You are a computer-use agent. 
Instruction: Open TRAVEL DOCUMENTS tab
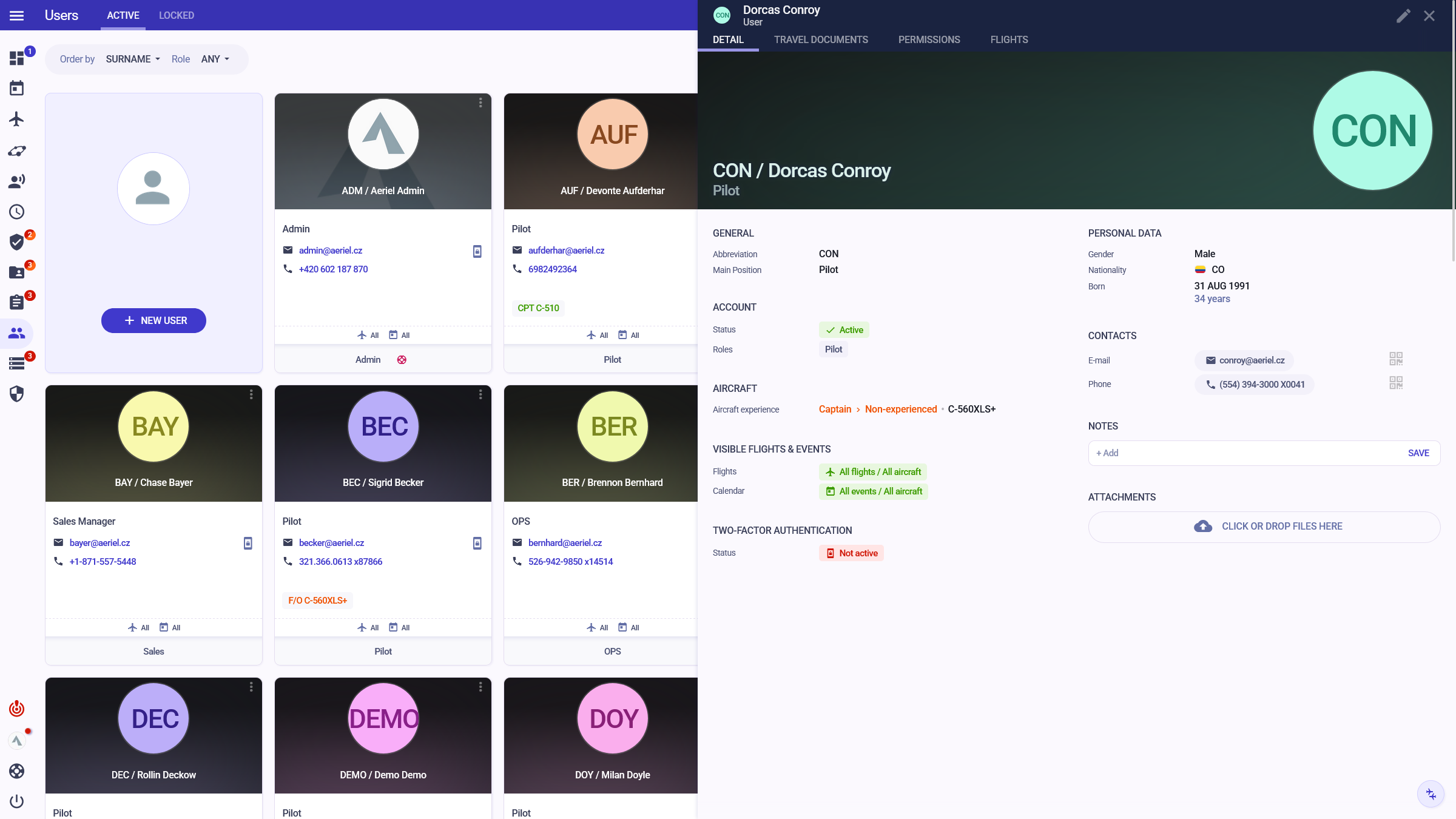(821, 40)
